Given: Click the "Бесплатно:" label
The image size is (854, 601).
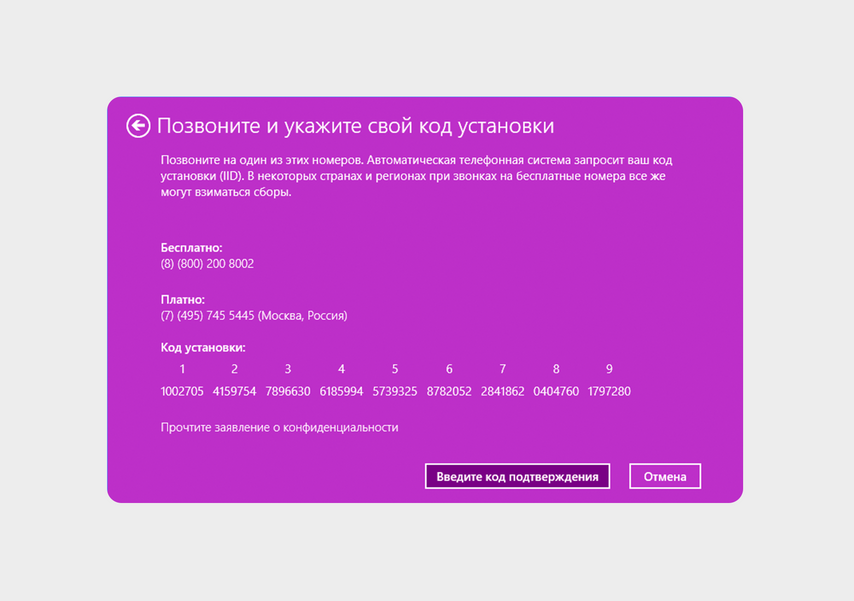Looking at the screenshot, I should [x=192, y=247].
